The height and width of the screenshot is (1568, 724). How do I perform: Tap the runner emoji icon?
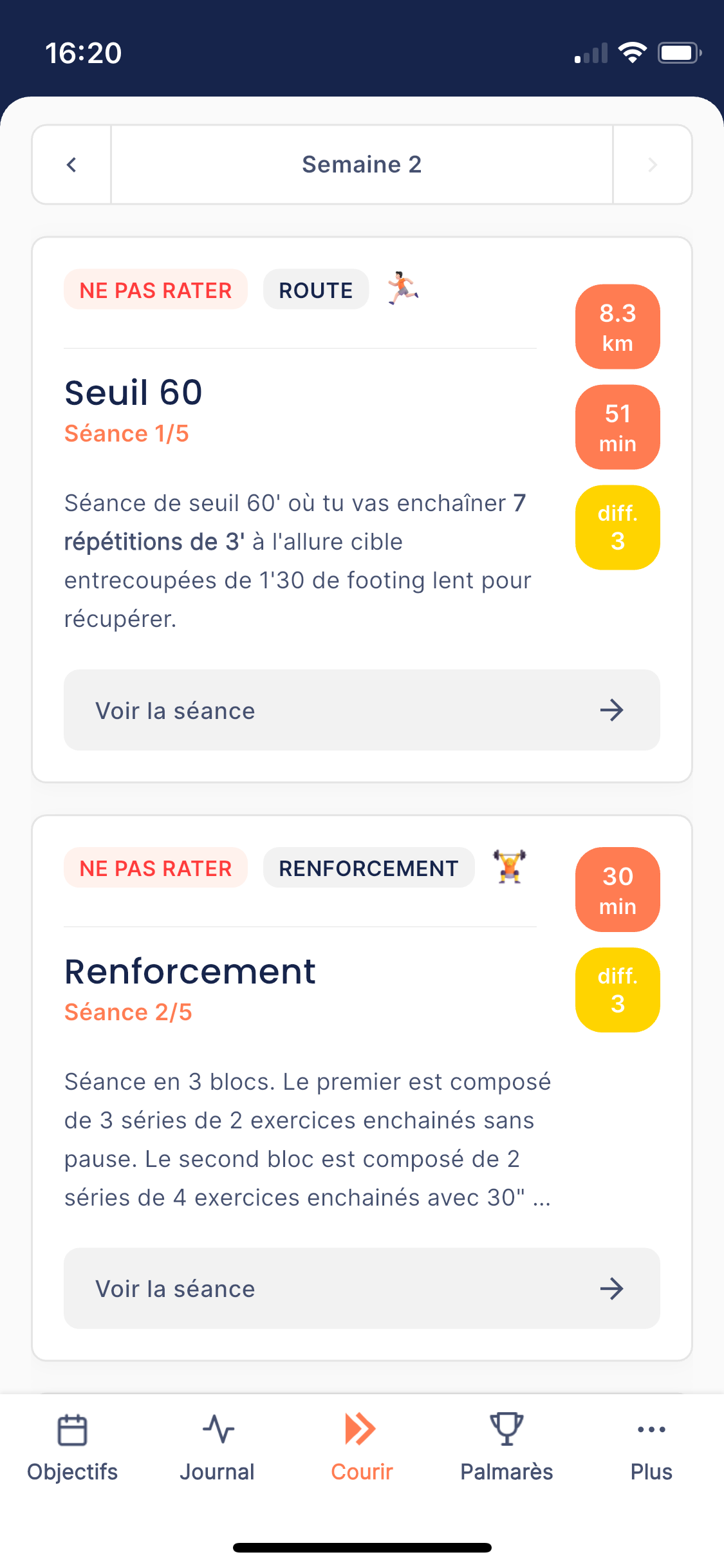point(403,288)
